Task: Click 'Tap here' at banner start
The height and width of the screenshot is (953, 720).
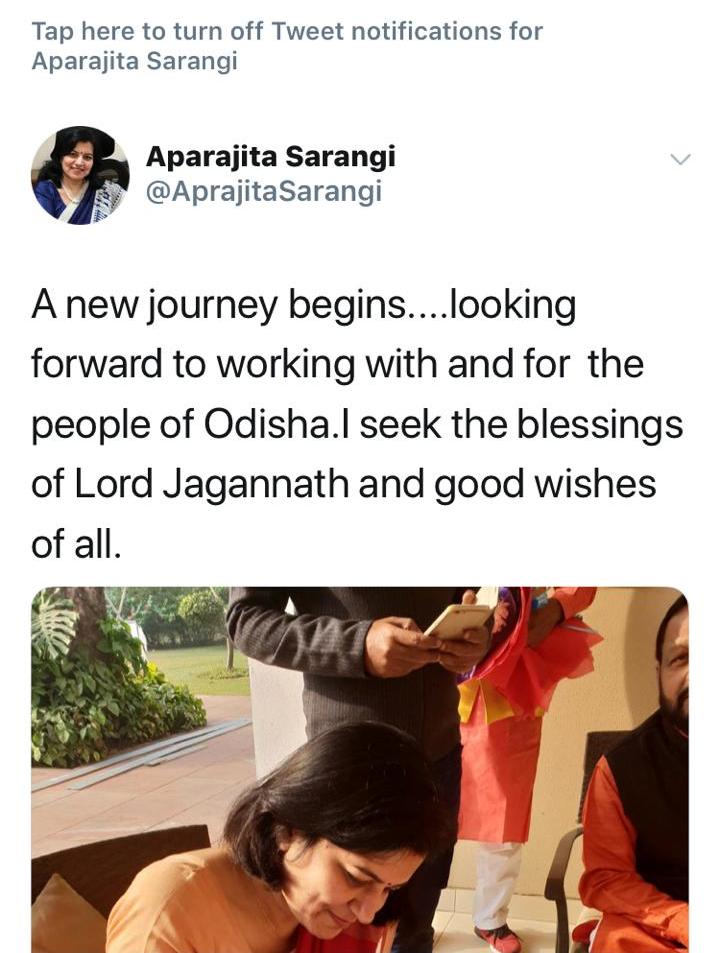Action: click(69, 32)
